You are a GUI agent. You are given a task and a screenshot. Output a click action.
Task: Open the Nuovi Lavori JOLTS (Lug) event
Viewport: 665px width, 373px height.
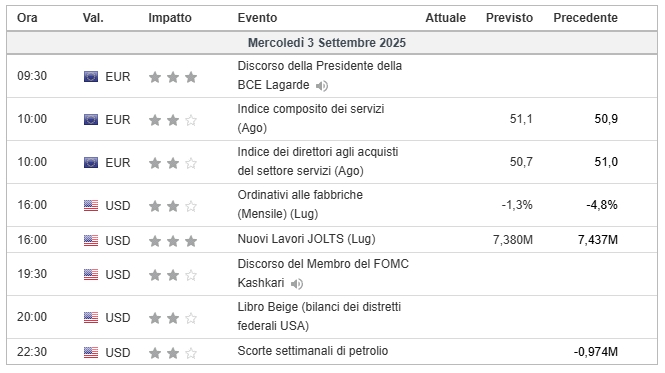pyautogui.click(x=306, y=239)
